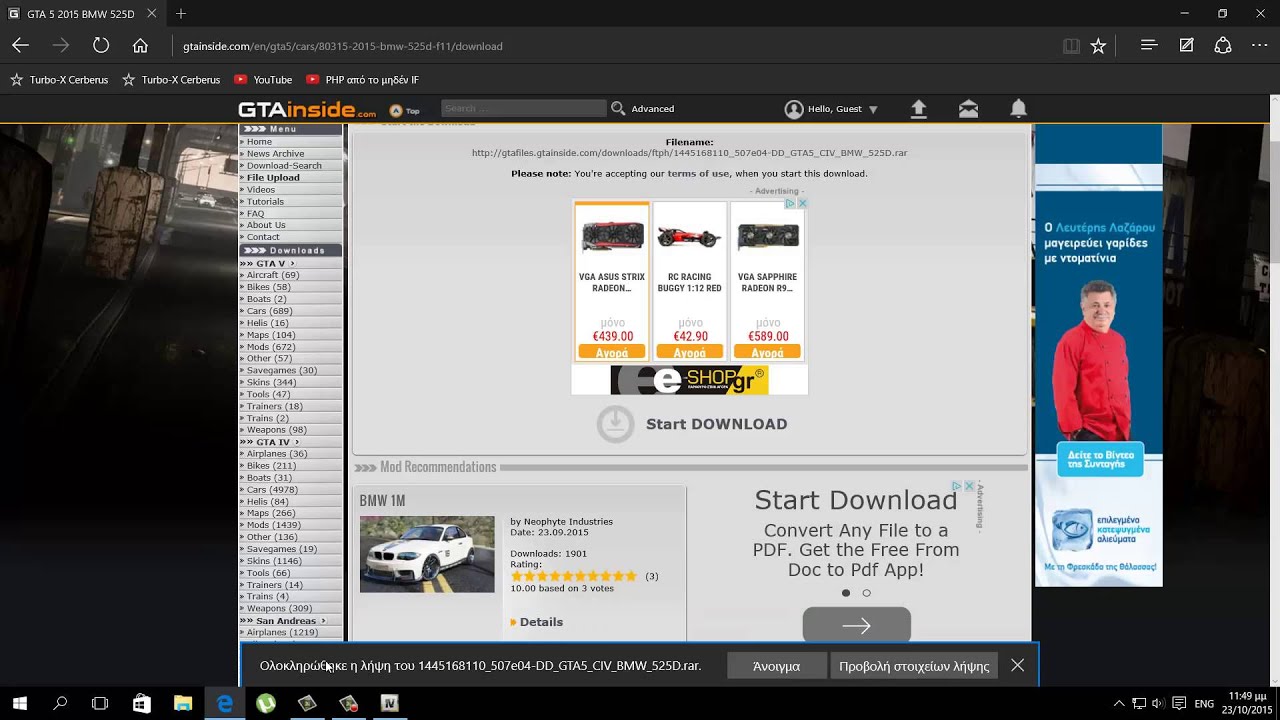Go back to the previous page

[20, 46]
